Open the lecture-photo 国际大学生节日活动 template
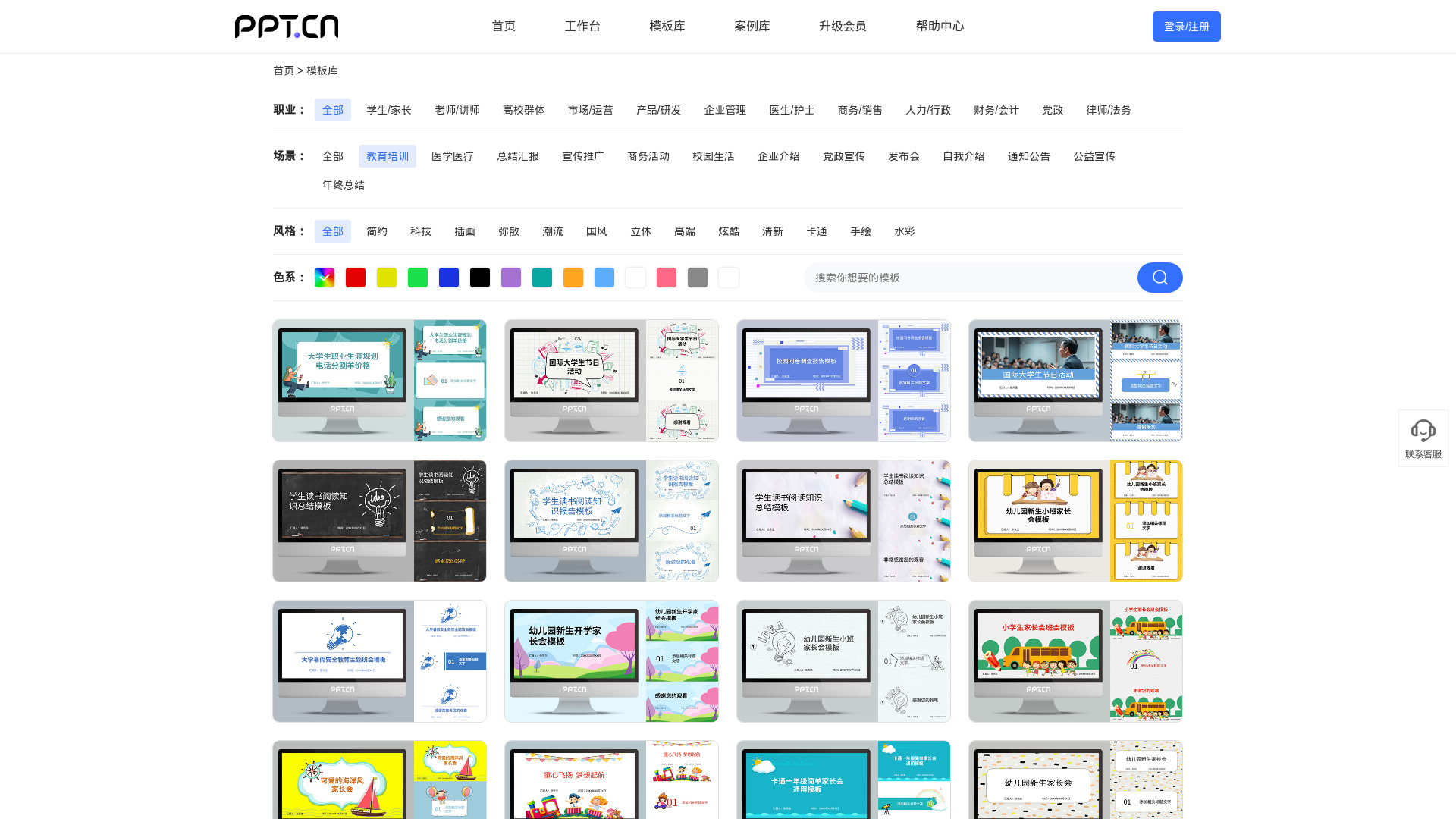 [x=1075, y=381]
